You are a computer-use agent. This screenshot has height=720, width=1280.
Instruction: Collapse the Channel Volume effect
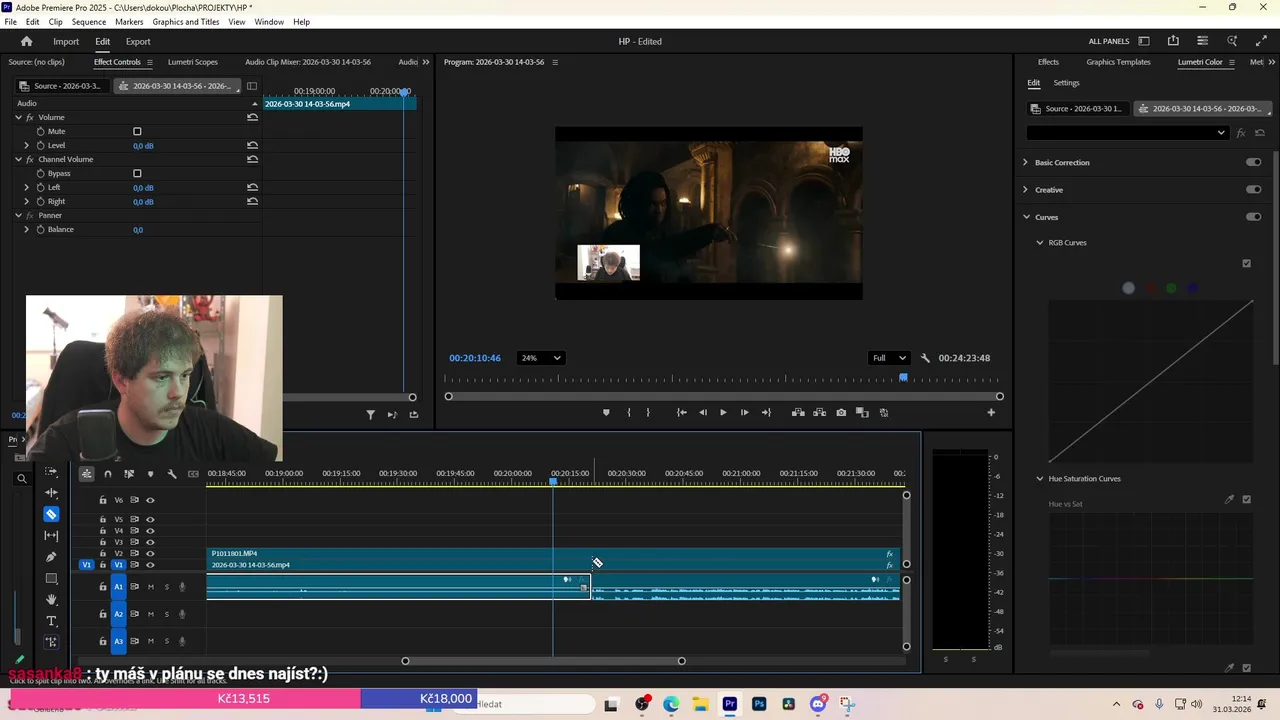click(x=18, y=159)
